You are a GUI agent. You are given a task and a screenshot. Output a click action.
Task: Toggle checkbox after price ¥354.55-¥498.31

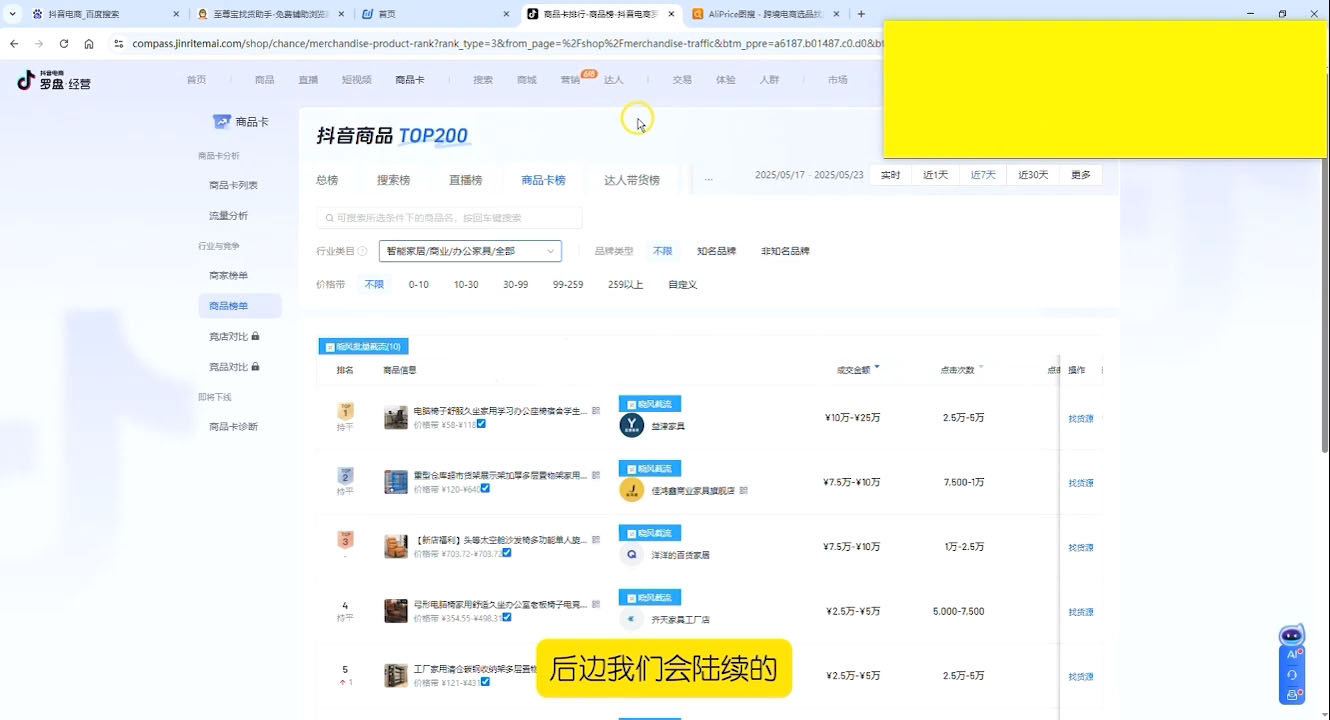tap(507, 618)
